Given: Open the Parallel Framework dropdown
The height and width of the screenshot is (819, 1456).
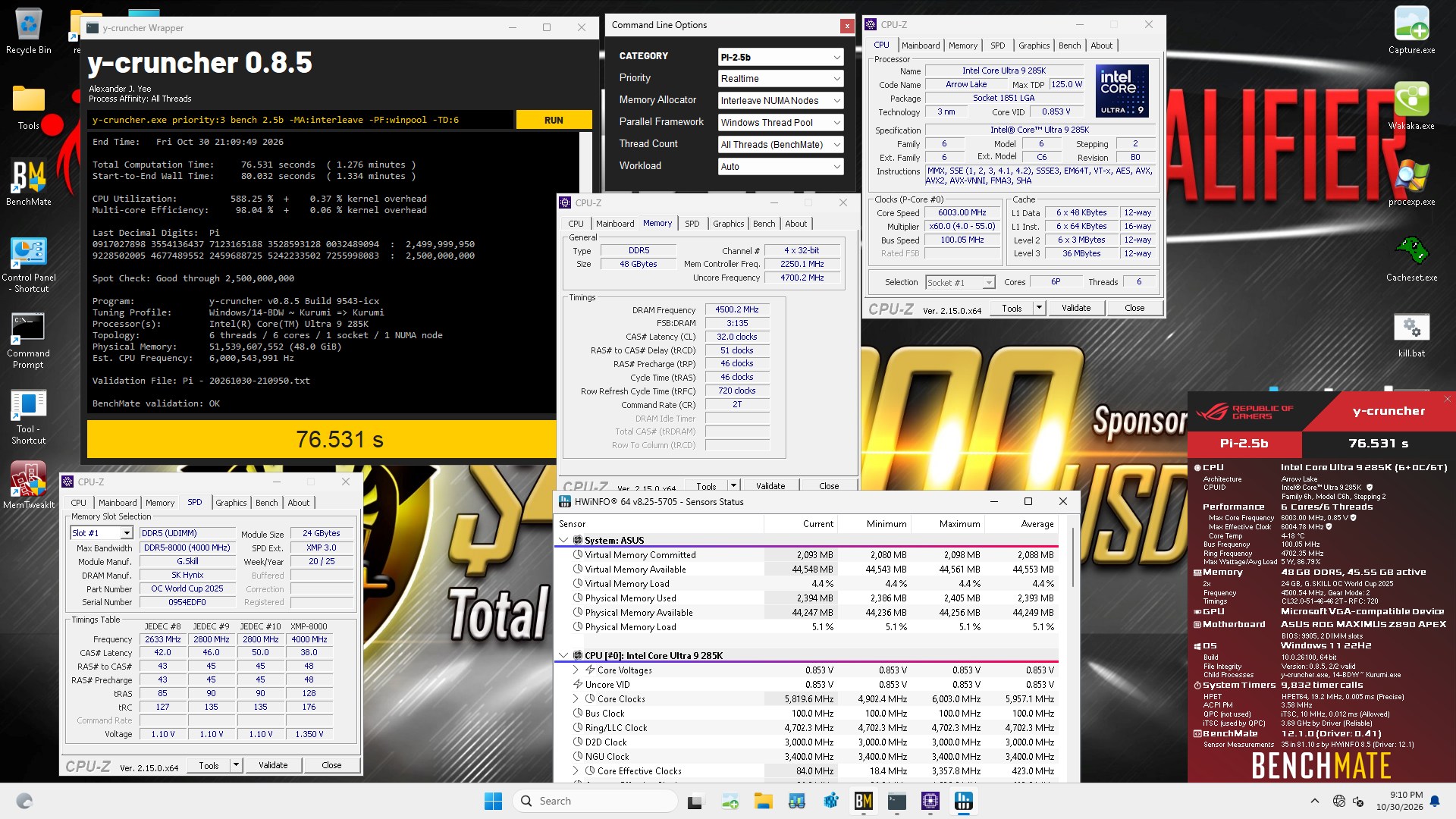Looking at the screenshot, I should [780, 123].
